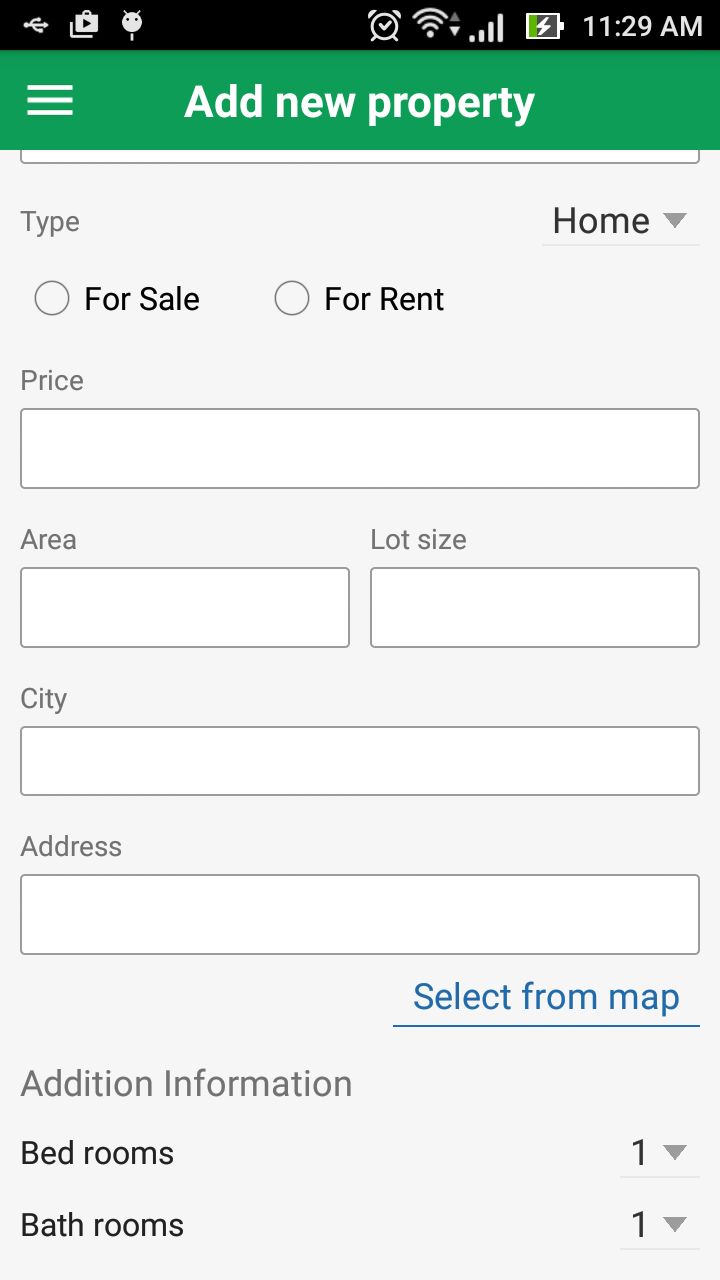Tap the media store notification icon
Image resolution: width=720 pixels, height=1280 pixels.
pyautogui.click(x=84, y=24)
